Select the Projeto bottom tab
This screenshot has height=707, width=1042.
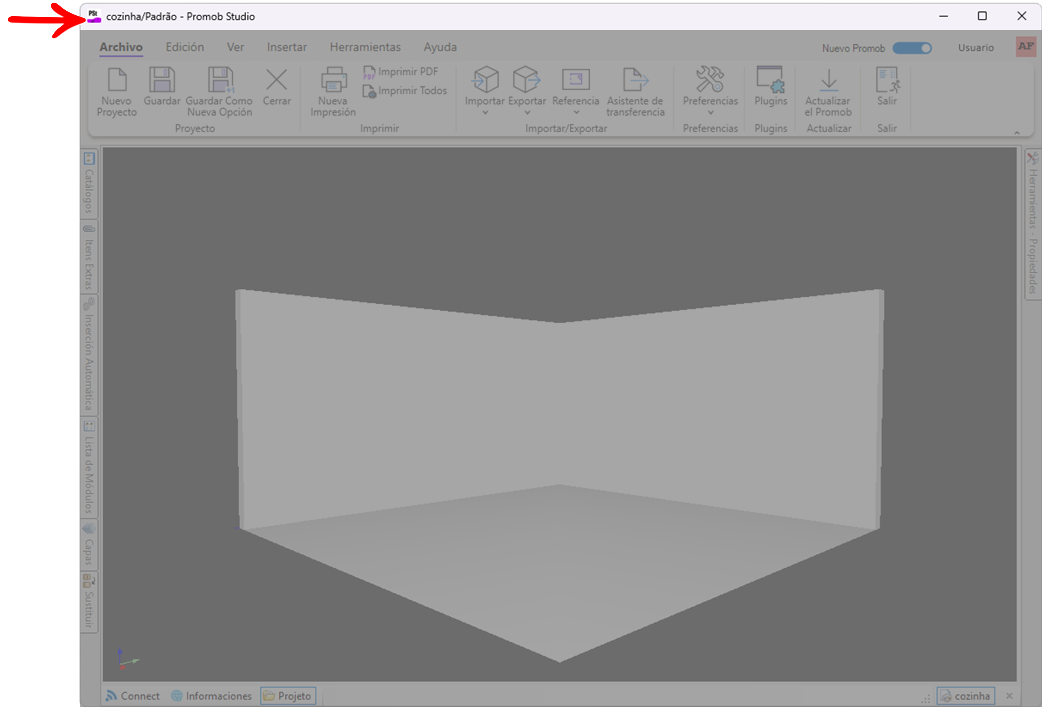(288, 696)
